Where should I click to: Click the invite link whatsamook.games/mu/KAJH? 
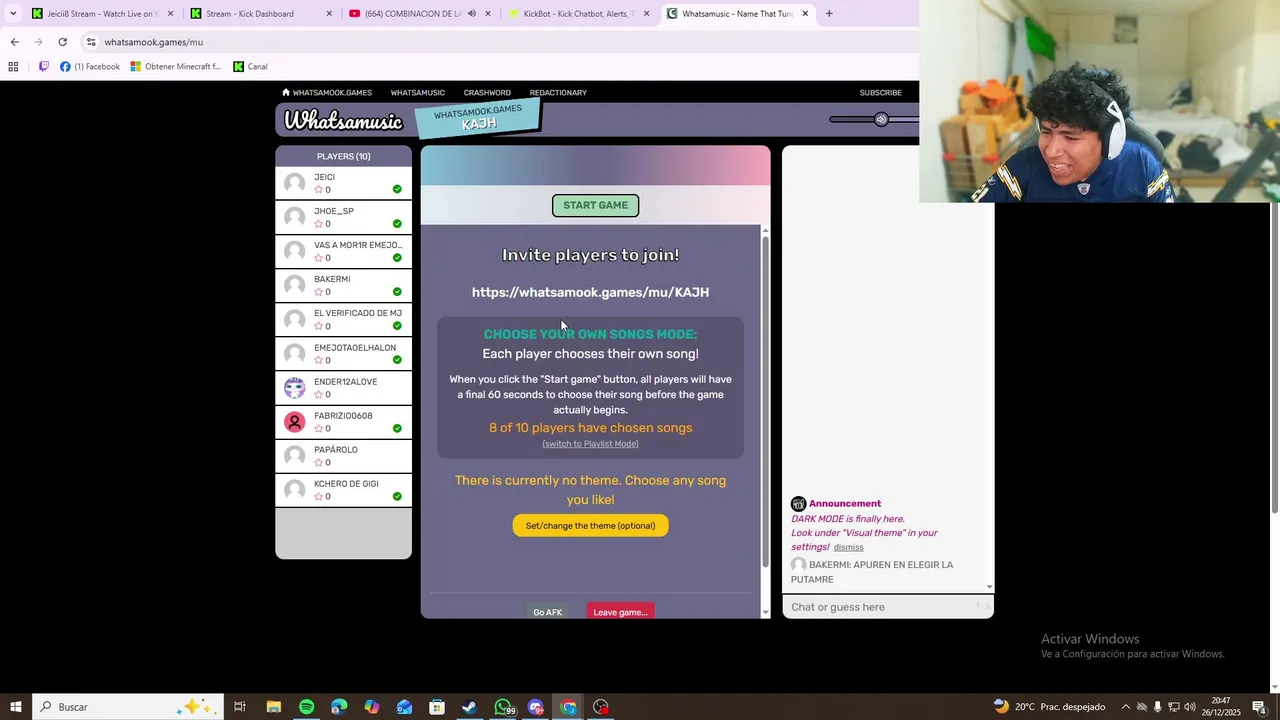[590, 292]
